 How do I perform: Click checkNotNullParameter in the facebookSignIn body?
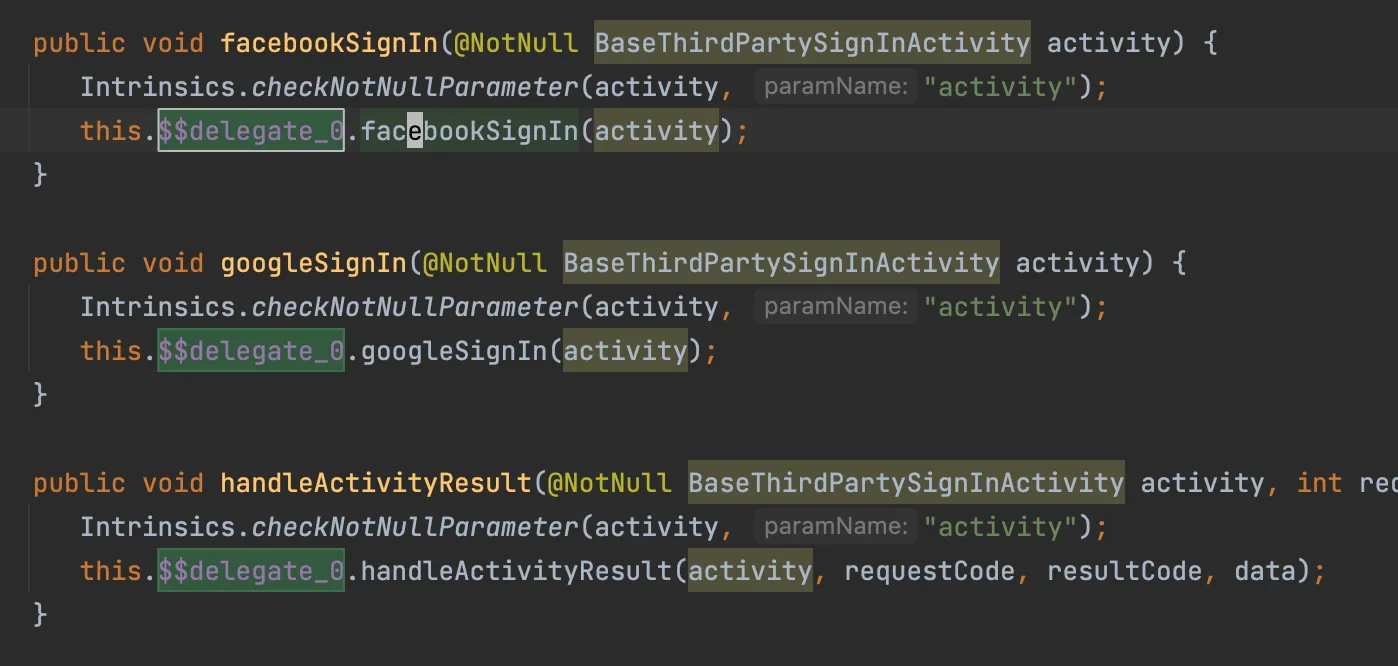[x=415, y=87]
